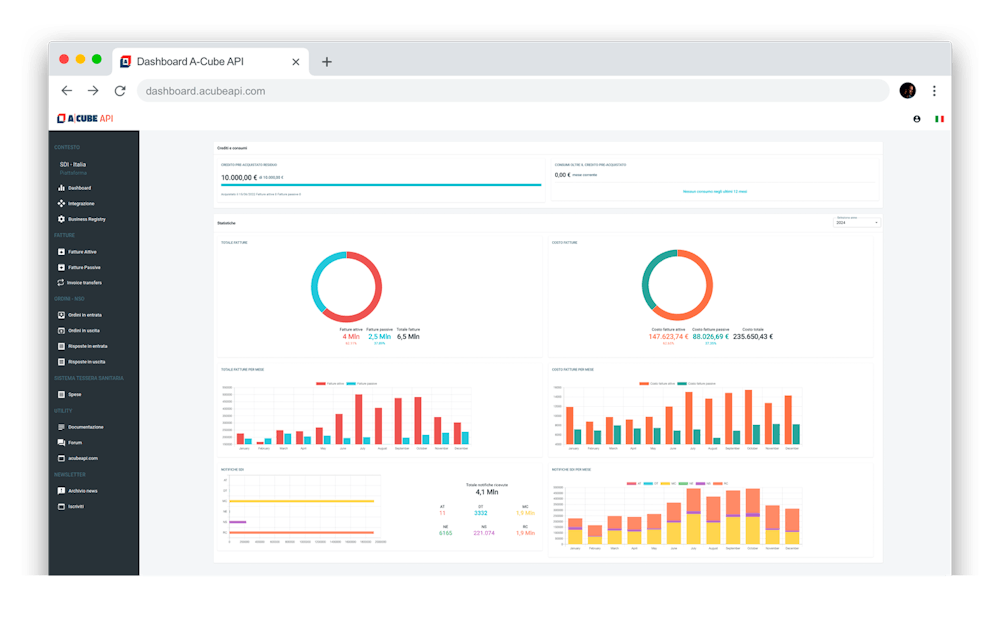This screenshot has height=624, width=1000.
Task: Toggle the AT series in notifiche legend
Action: 631,483
